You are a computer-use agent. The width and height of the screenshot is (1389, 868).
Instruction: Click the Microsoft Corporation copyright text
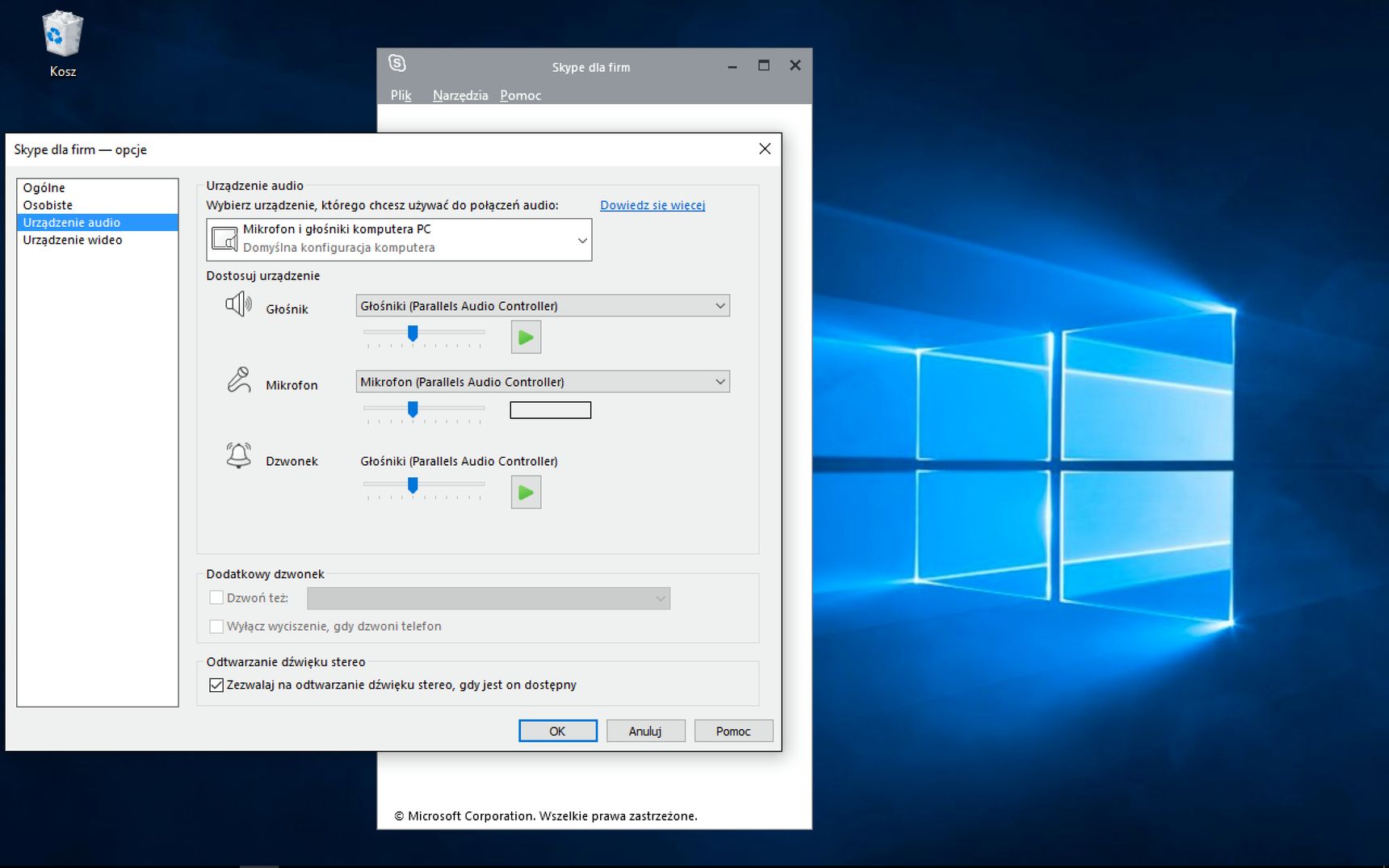(x=546, y=816)
